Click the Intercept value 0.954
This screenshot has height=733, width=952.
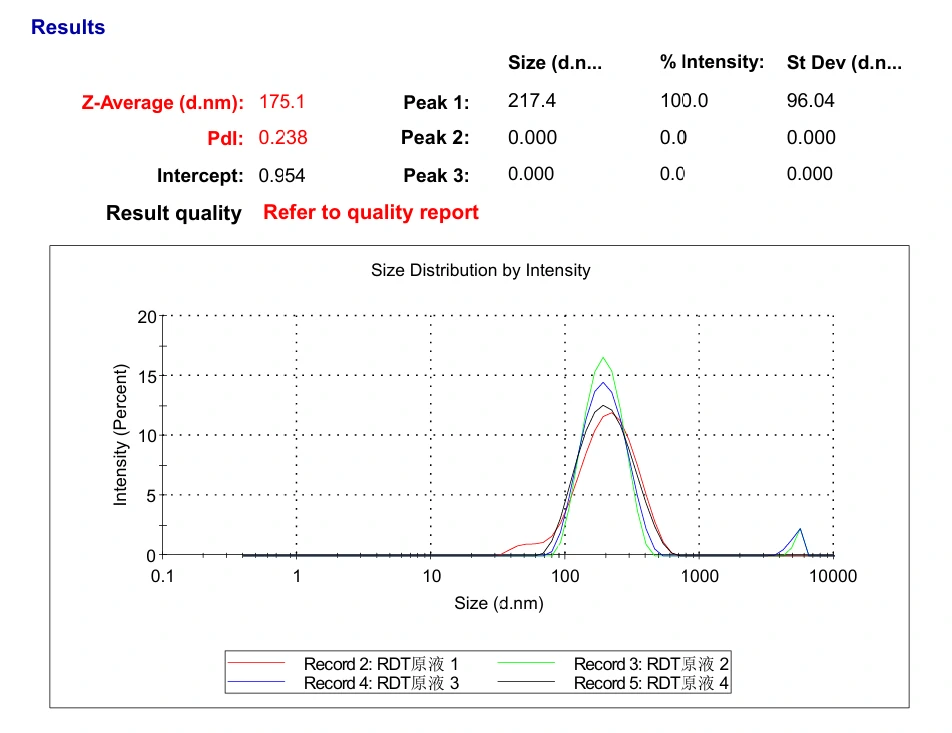pos(282,175)
